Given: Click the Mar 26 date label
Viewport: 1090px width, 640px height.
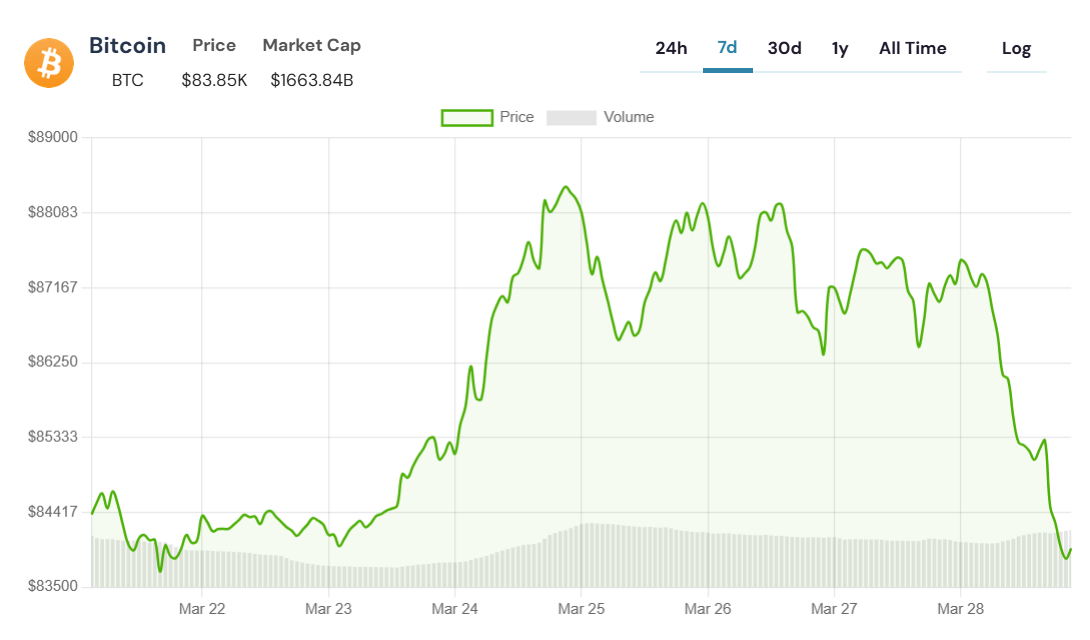Looking at the screenshot, I should [708, 609].
